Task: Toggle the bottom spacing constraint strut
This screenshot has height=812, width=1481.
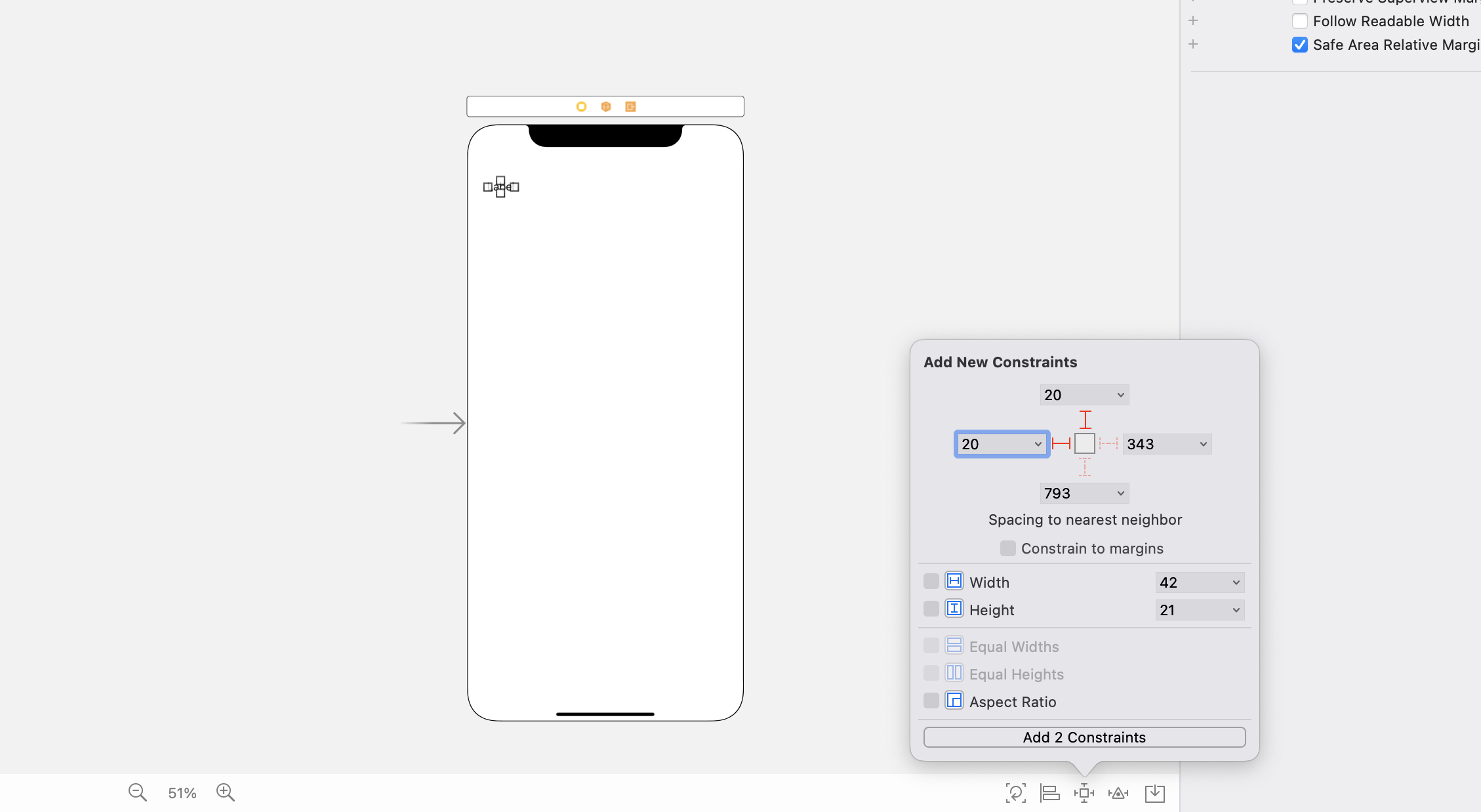Action: coord(1085,467)
